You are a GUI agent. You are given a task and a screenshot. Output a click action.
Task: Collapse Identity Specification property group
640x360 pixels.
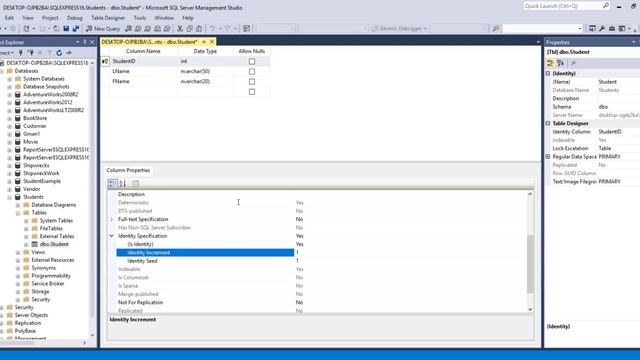tap(111, 236)
